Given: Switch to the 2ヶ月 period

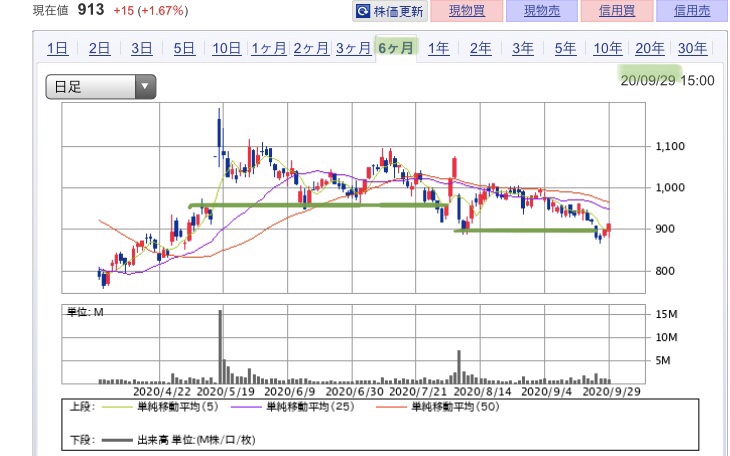Looking at the screenshot, I should (x=311, y=48).
